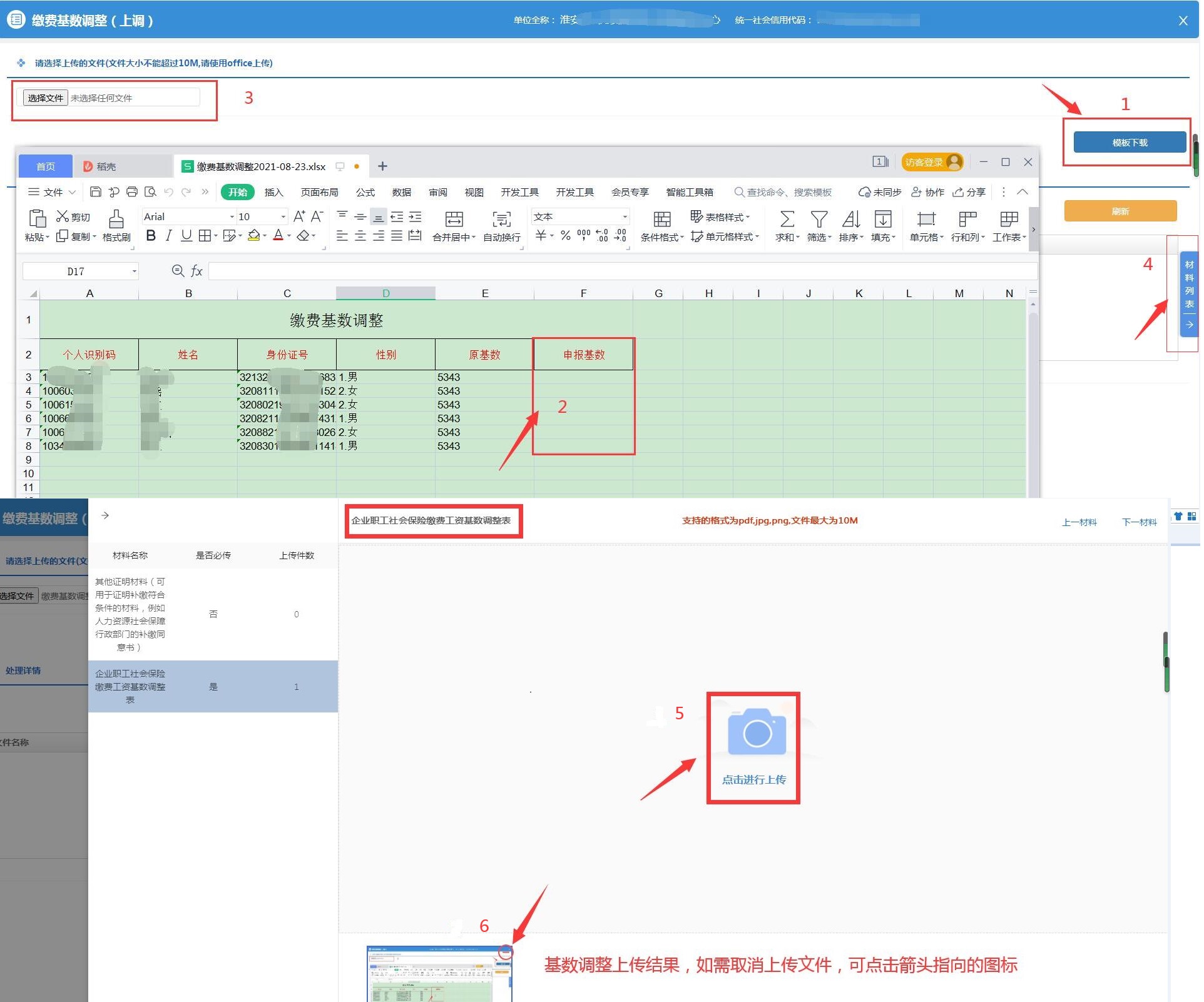
Task: Click the 选择文件 choose file button
Action: tap(45, 98)
